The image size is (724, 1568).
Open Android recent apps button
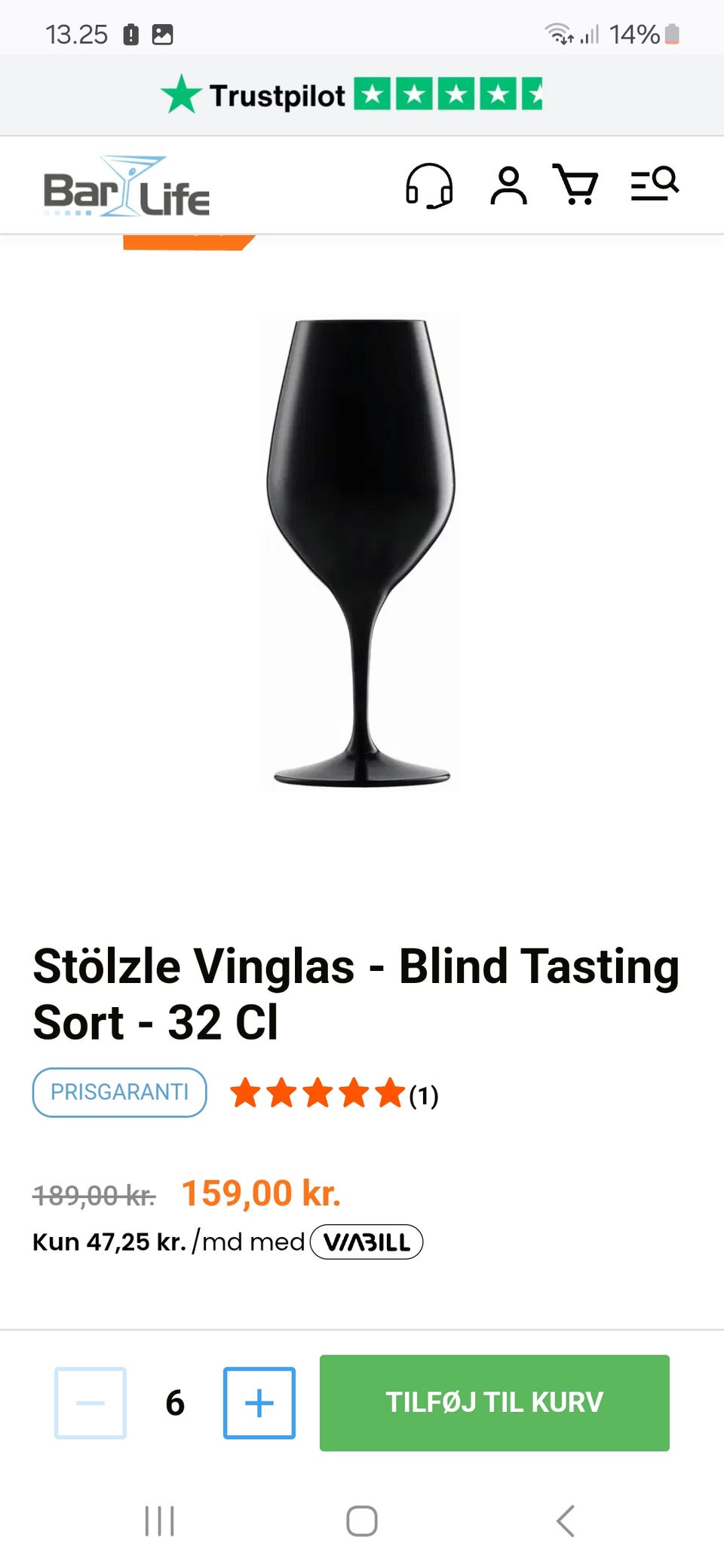click(x=159, y=1521)
